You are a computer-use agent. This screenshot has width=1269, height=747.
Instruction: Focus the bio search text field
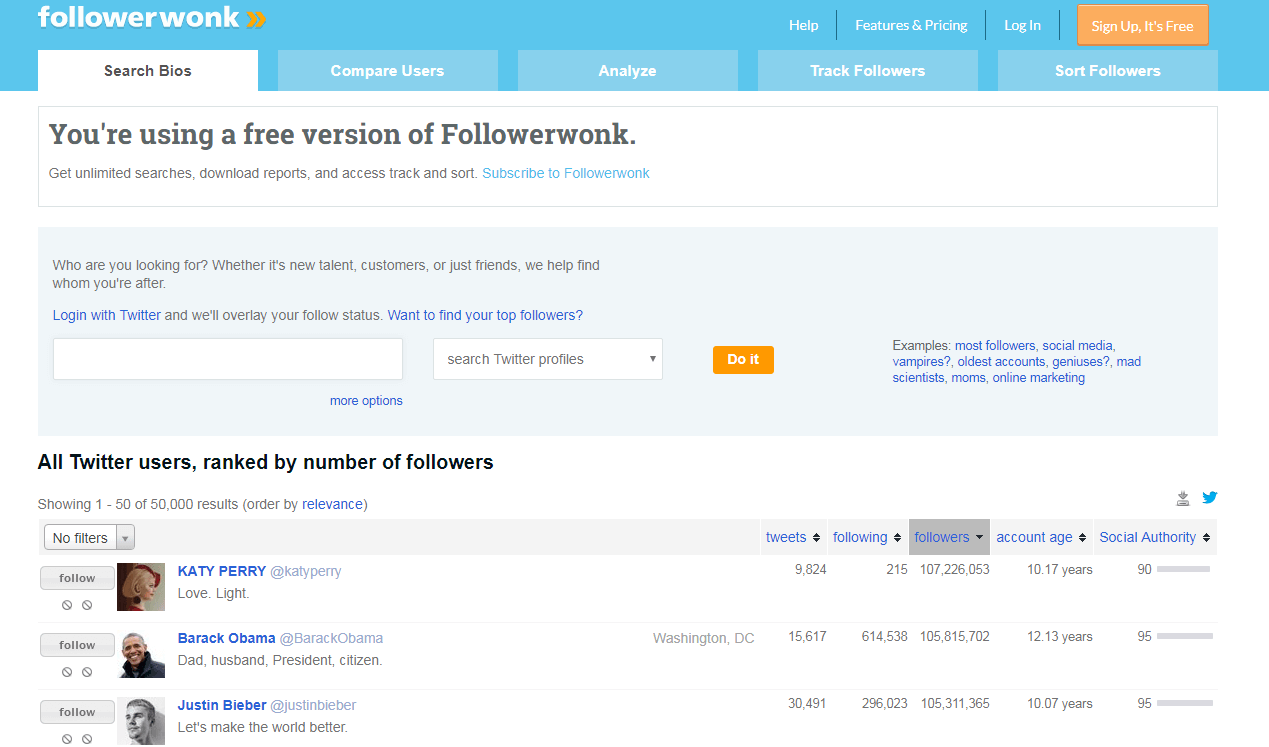click(x=228, y=359)
